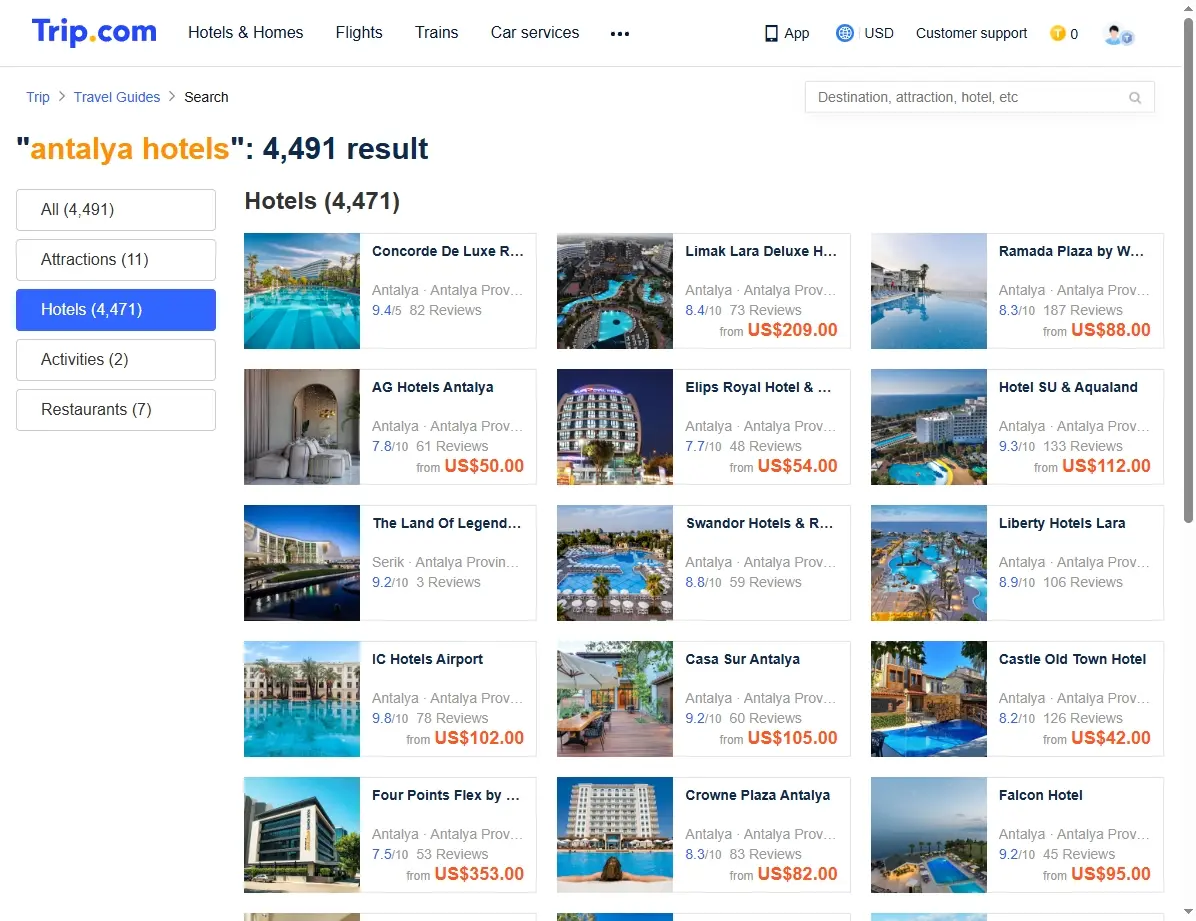This screenshot has width=1196, height=921.
Task: Open The Land Of Legends title
Action: pos(447,523)
